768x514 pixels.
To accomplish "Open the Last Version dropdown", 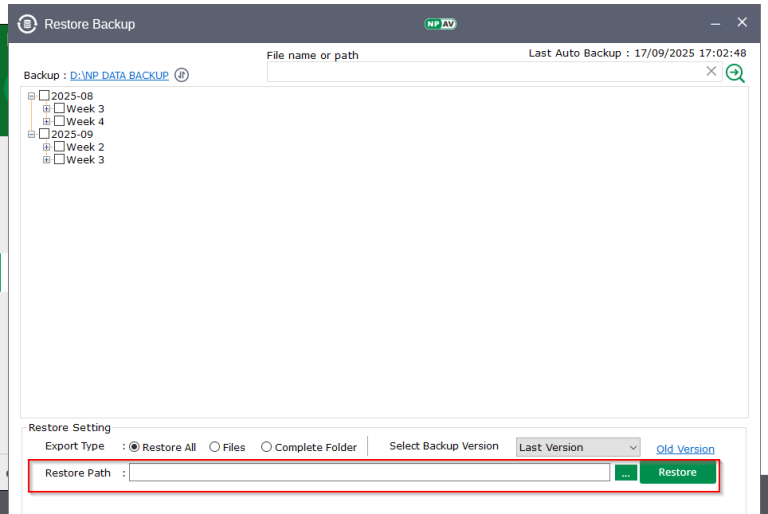I will (x=578, y=447).
